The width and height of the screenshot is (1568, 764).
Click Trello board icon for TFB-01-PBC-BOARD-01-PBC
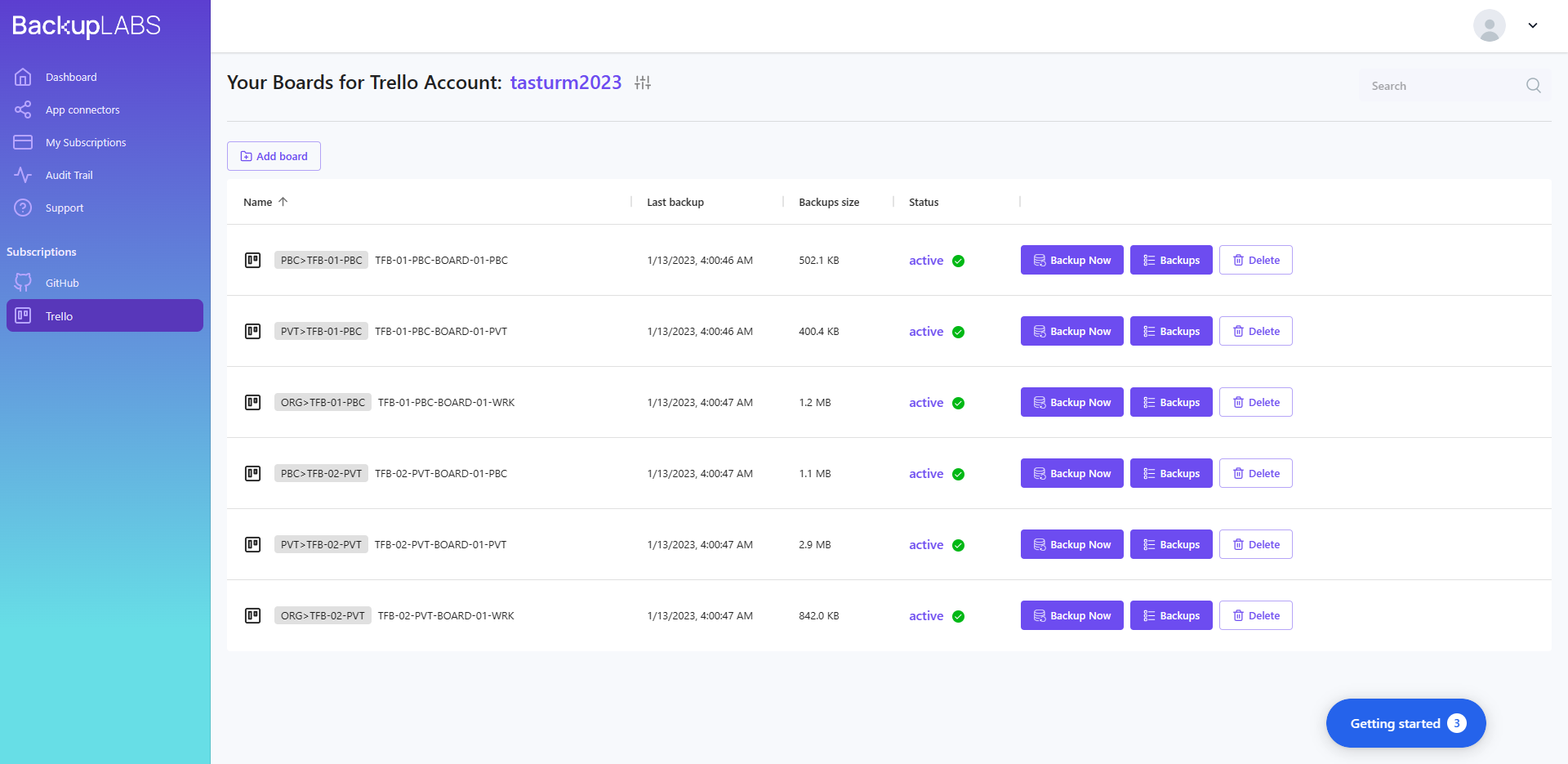click(x=253, y=261)
